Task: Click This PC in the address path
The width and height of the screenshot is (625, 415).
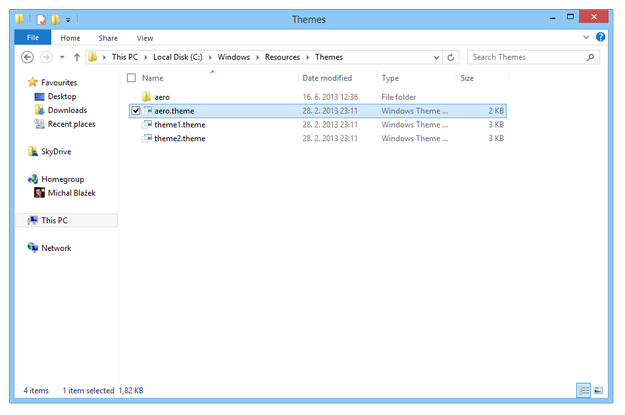Action: 125,57
